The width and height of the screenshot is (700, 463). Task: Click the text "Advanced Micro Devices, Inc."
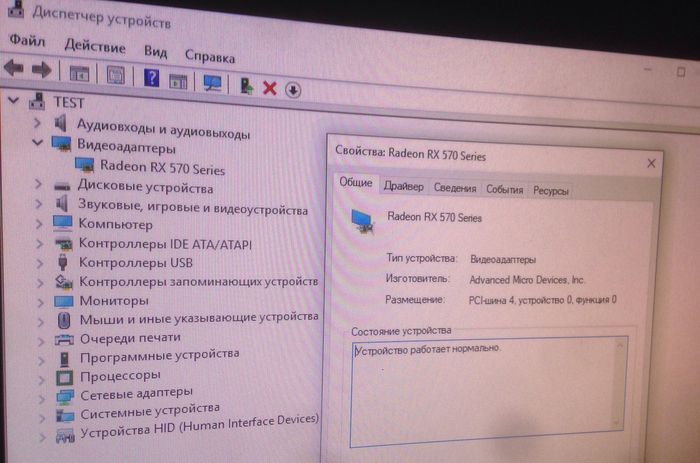[527, 280]
